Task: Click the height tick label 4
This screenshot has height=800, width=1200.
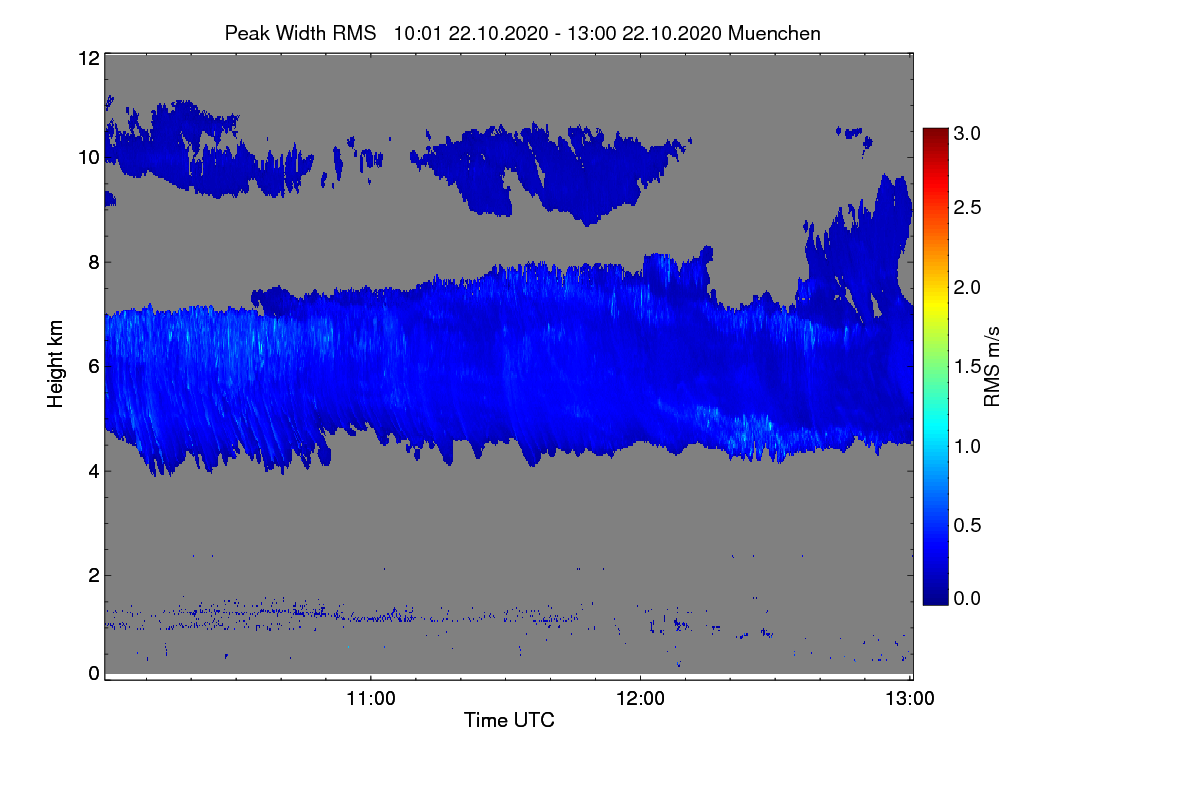Action: click(x=94, y=471)
